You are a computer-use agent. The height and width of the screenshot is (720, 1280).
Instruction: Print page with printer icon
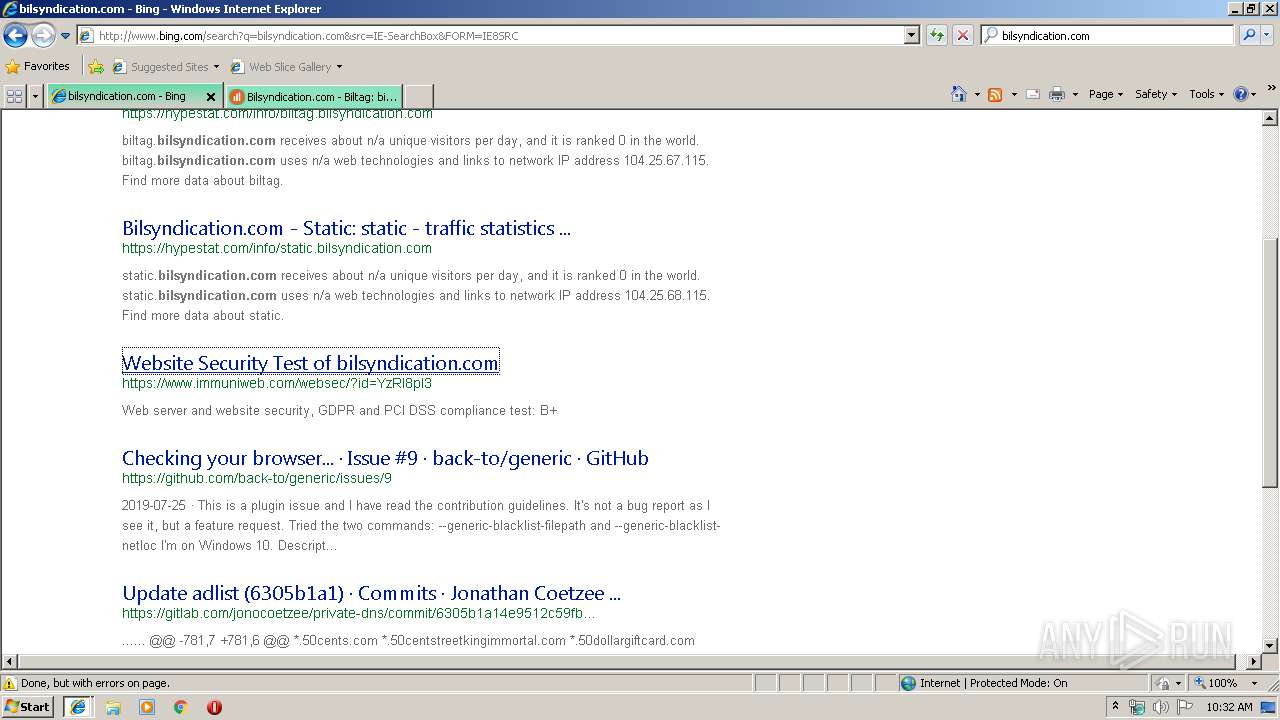(1057, 94)
